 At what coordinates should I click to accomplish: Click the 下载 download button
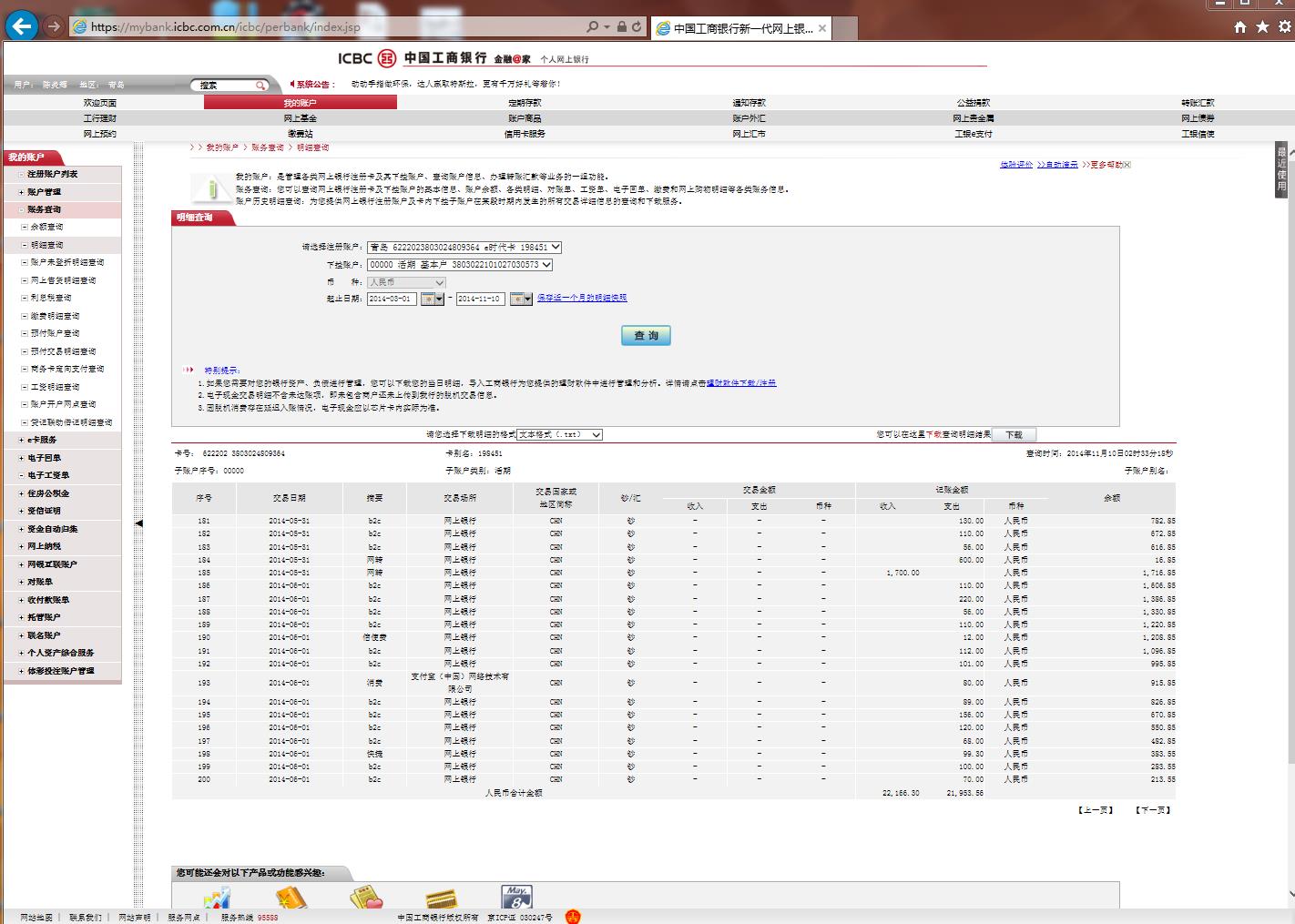1013,435
